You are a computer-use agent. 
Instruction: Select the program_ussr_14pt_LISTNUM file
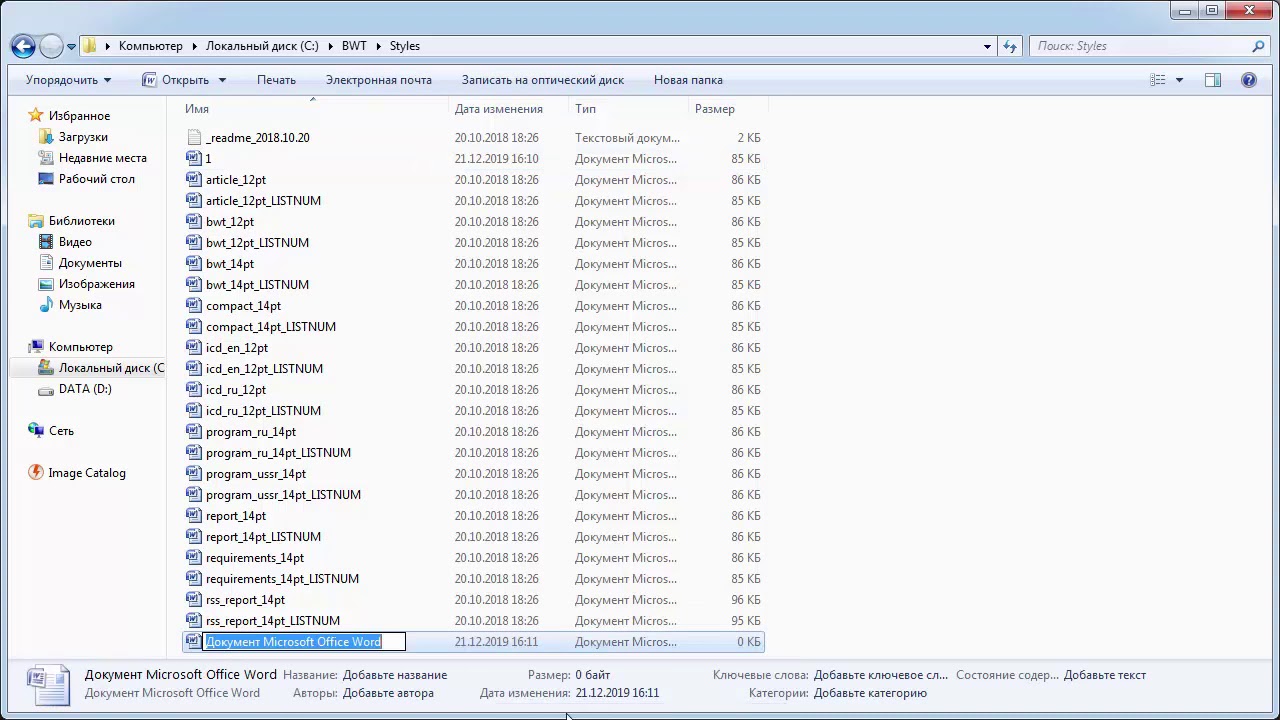coord(283,495)
